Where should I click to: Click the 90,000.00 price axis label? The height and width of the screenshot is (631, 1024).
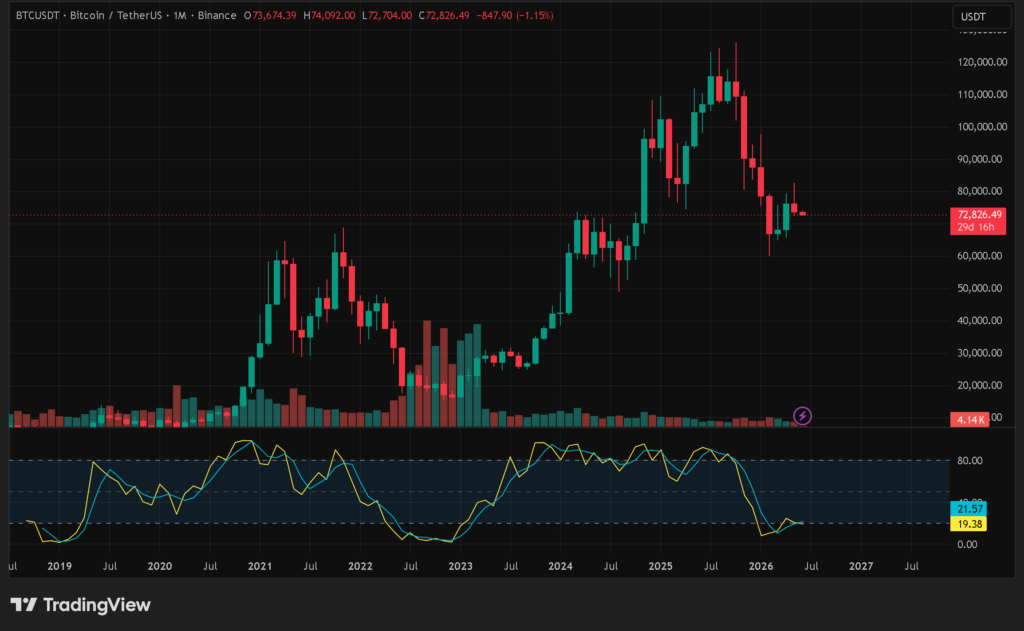tap(980, 159)
